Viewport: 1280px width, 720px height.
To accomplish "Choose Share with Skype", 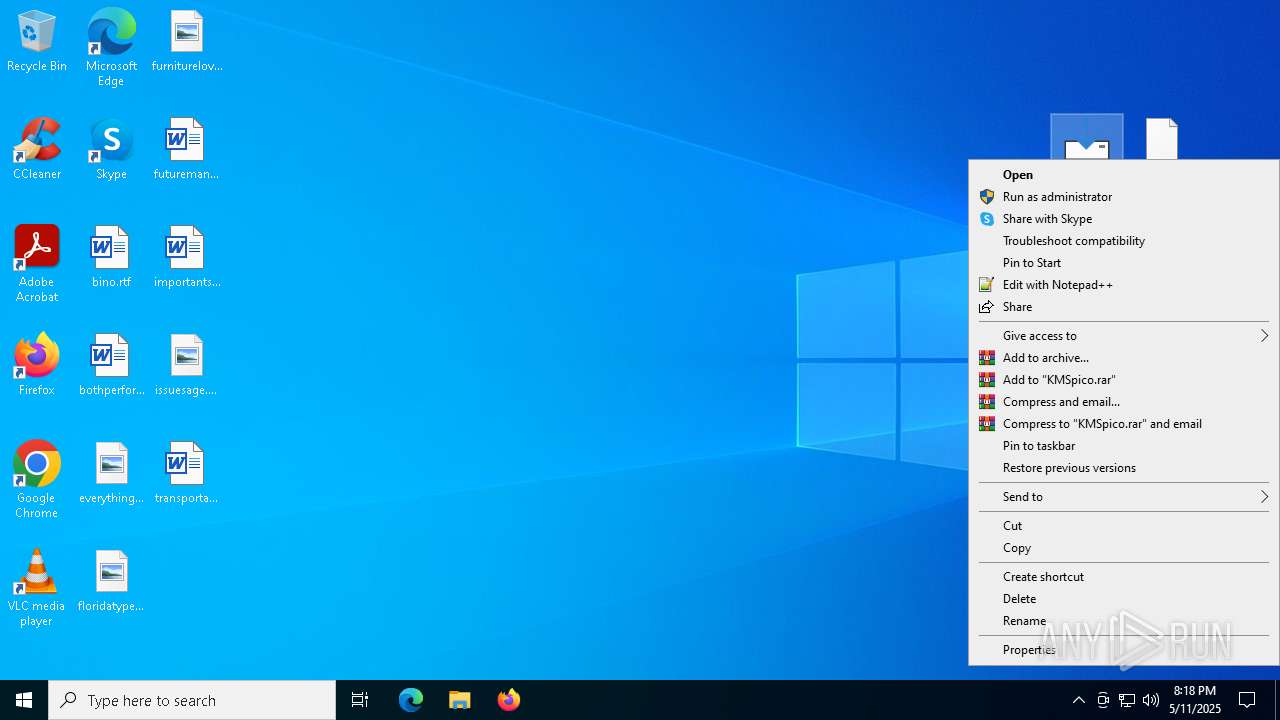I will coord(1124,219).
